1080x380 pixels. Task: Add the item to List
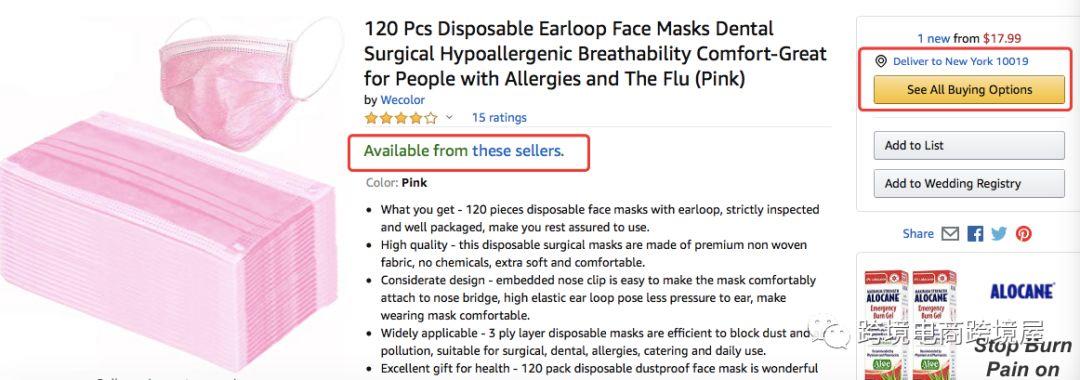[969, 145]
